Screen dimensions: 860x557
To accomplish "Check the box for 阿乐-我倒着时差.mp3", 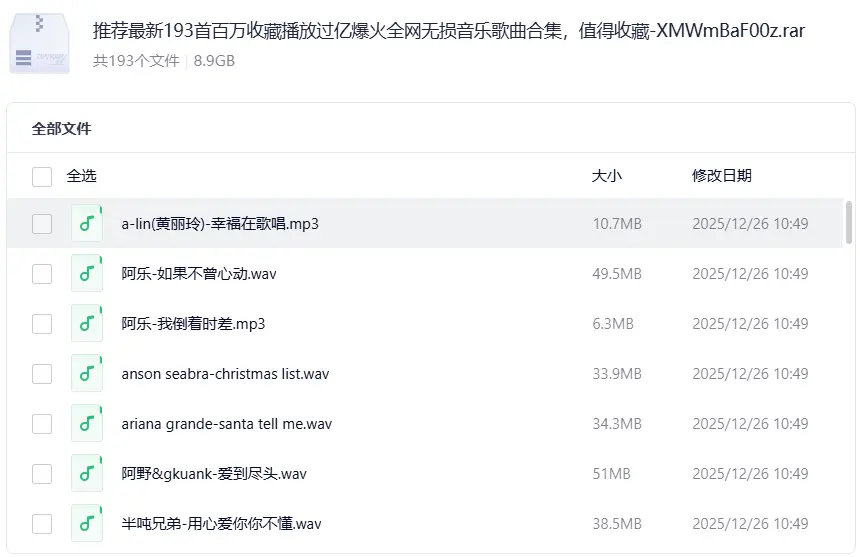I will tap(42, 323).
